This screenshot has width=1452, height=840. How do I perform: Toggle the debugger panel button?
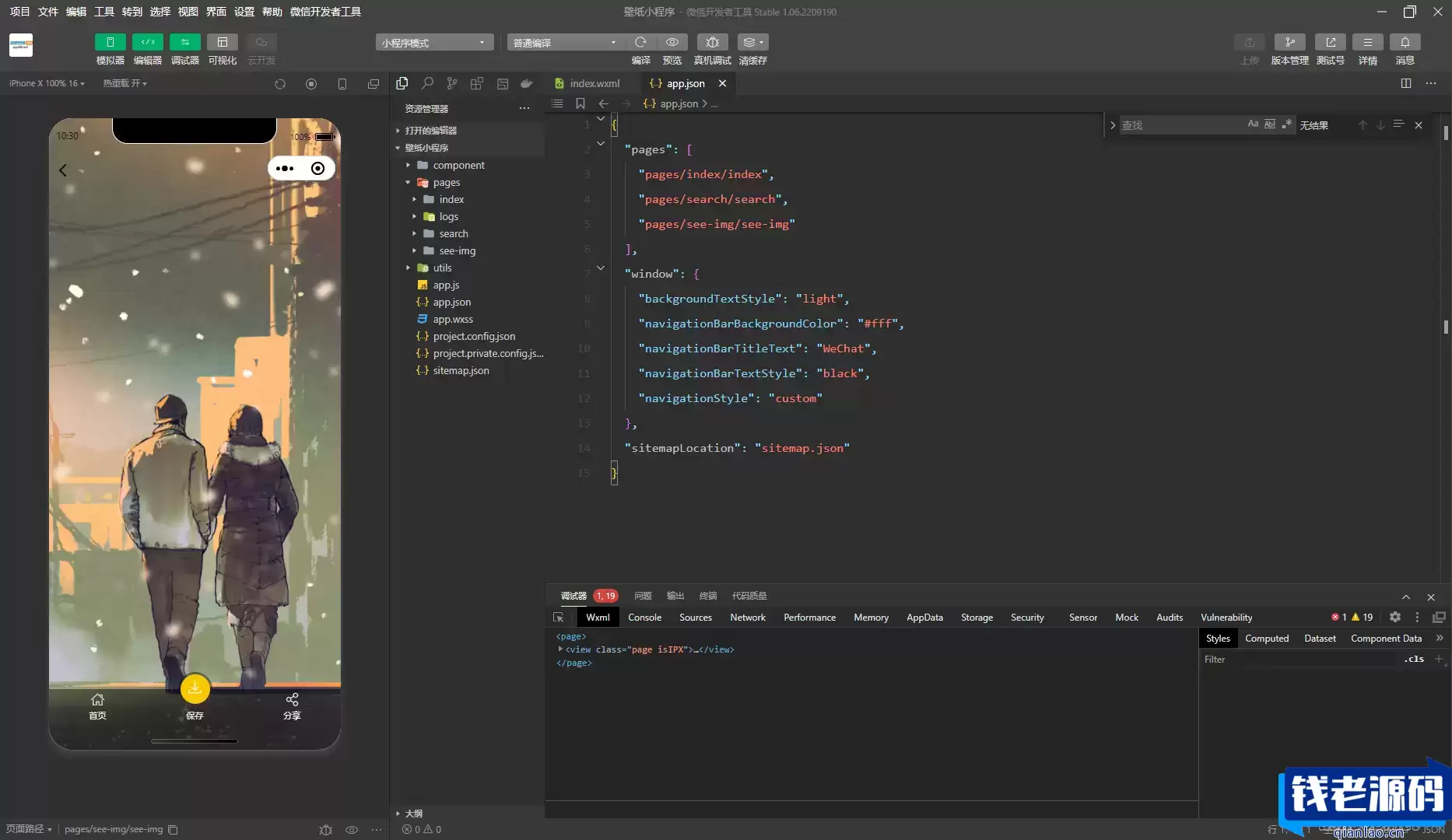pyautogui.click(x=184, y=42)
